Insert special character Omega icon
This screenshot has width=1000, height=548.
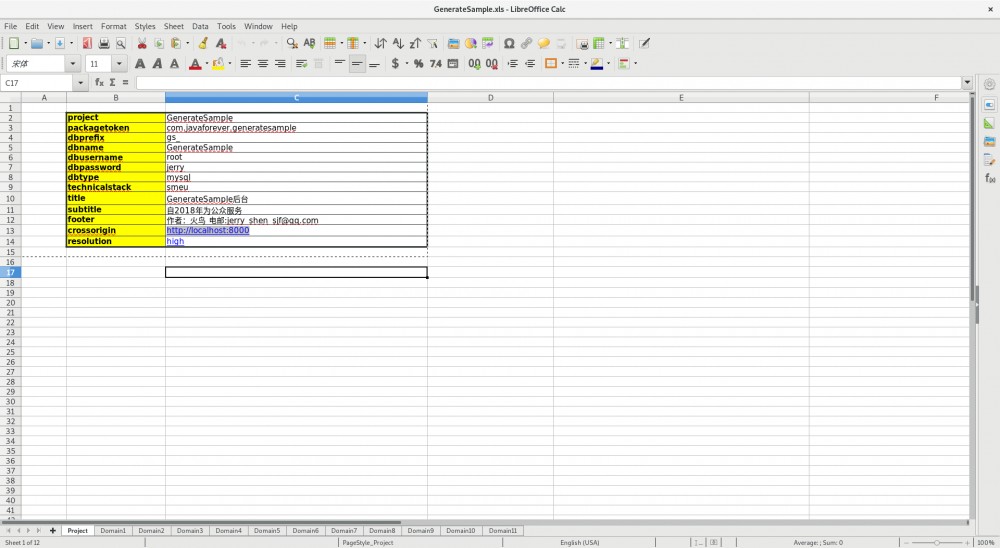(x=509, y=43)
